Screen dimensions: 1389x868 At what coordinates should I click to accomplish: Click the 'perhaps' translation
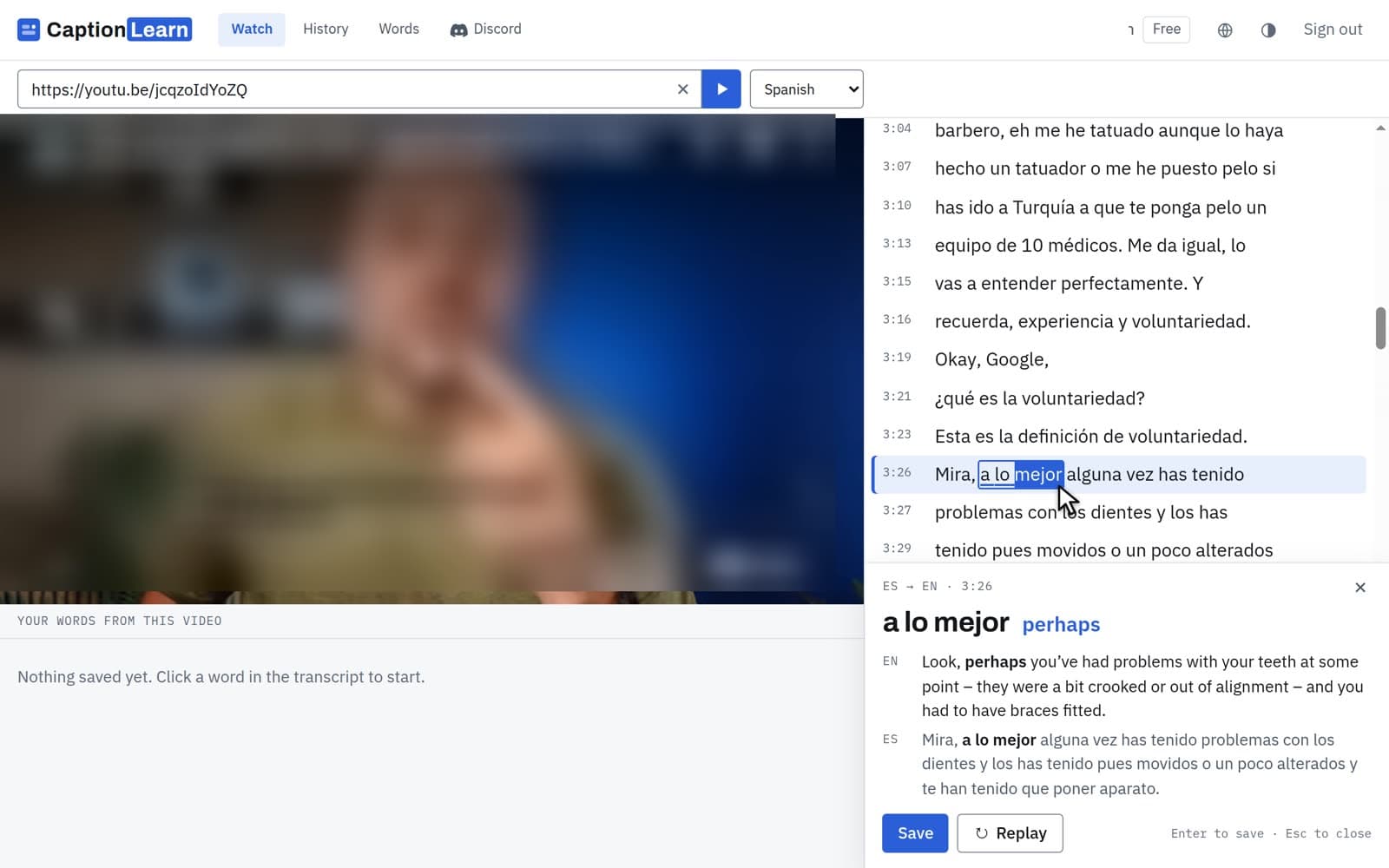(1061, 624)
